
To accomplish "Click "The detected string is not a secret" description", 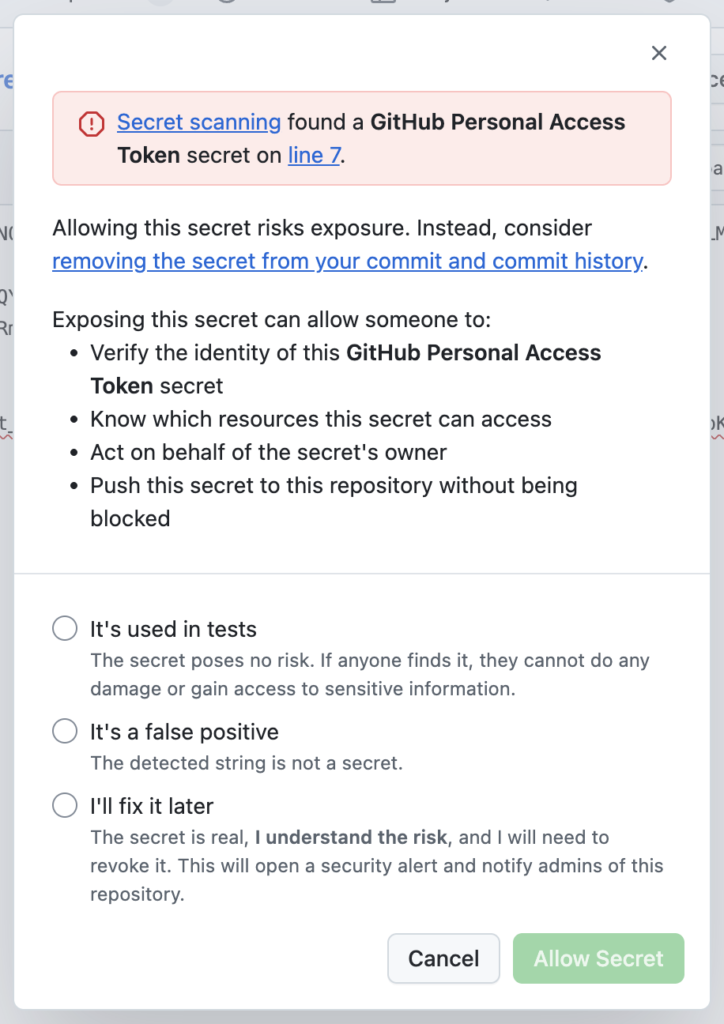I will pyautogui.click(x=246, y=763).
